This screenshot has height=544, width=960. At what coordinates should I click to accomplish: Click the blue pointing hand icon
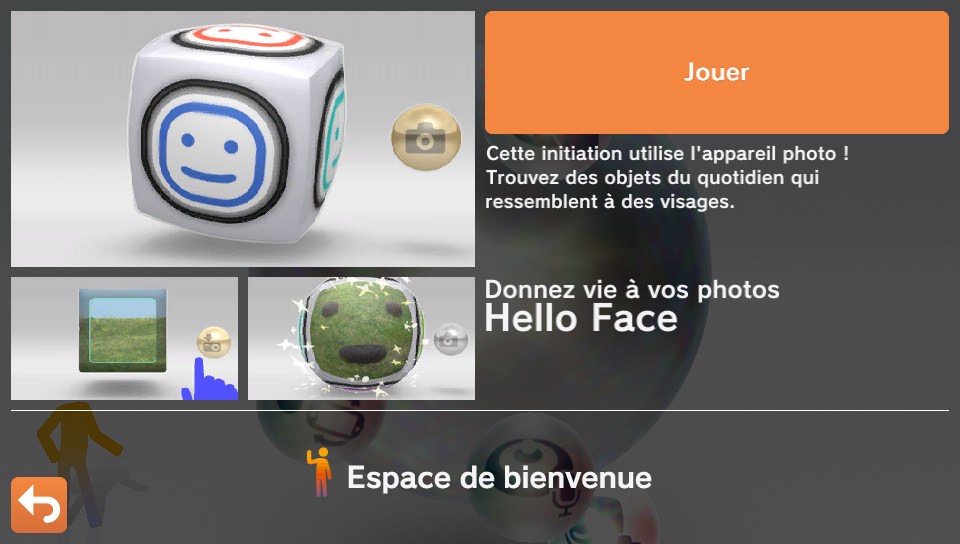coord(209,379)
